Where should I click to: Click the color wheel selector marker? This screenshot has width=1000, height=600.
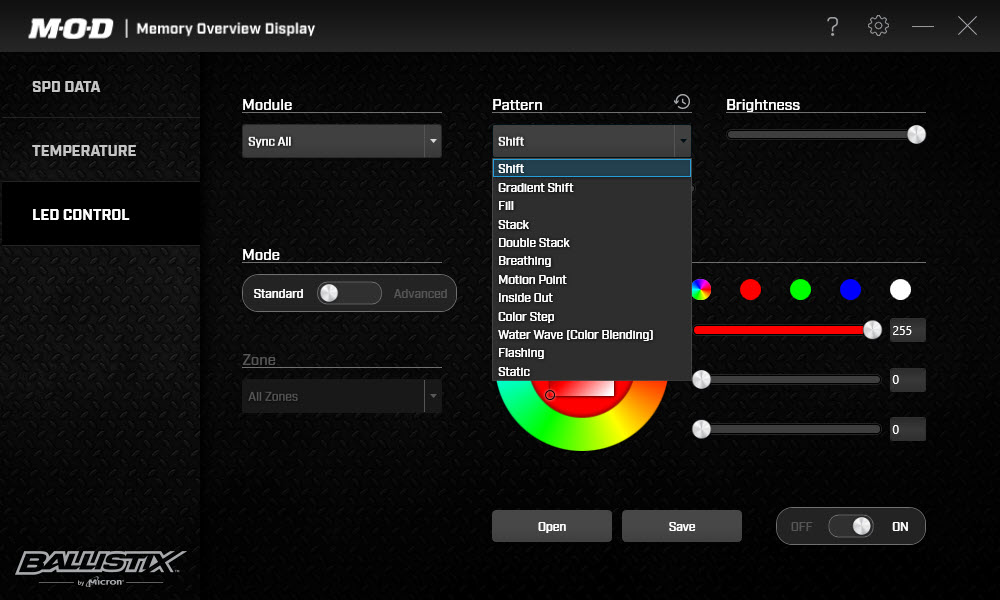tap(550, 395)
